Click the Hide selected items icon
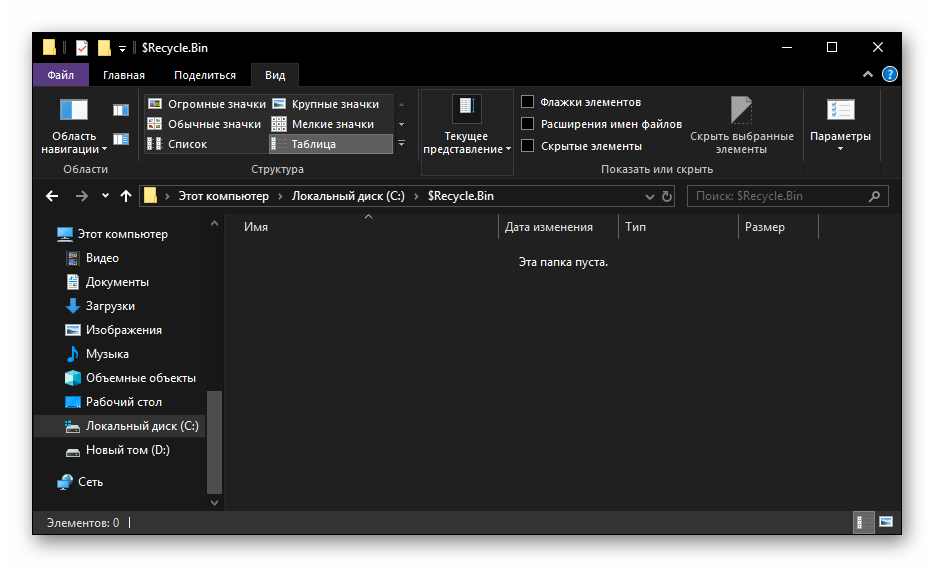 pos(741,110)
